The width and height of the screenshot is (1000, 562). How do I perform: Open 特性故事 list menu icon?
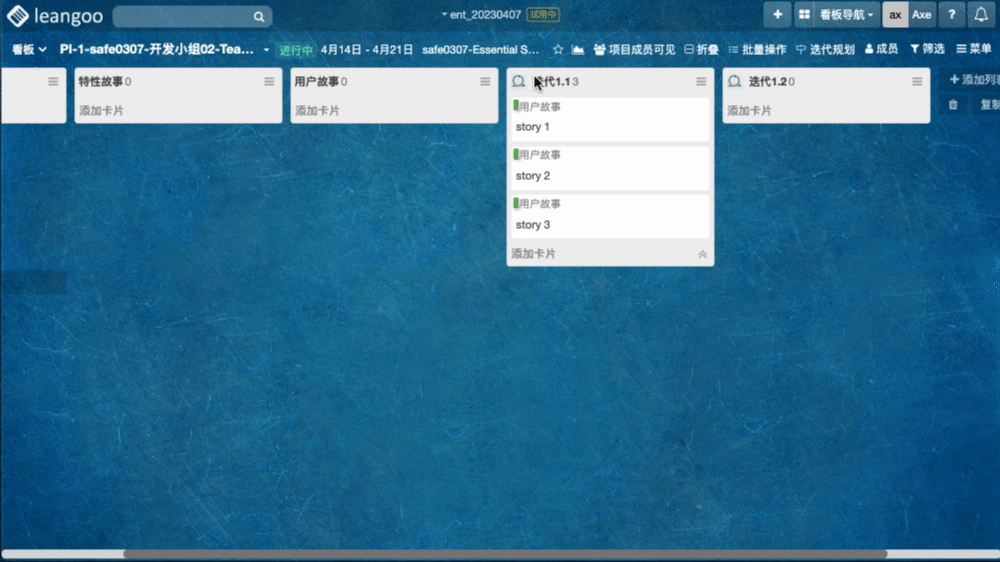pos(269,82)
